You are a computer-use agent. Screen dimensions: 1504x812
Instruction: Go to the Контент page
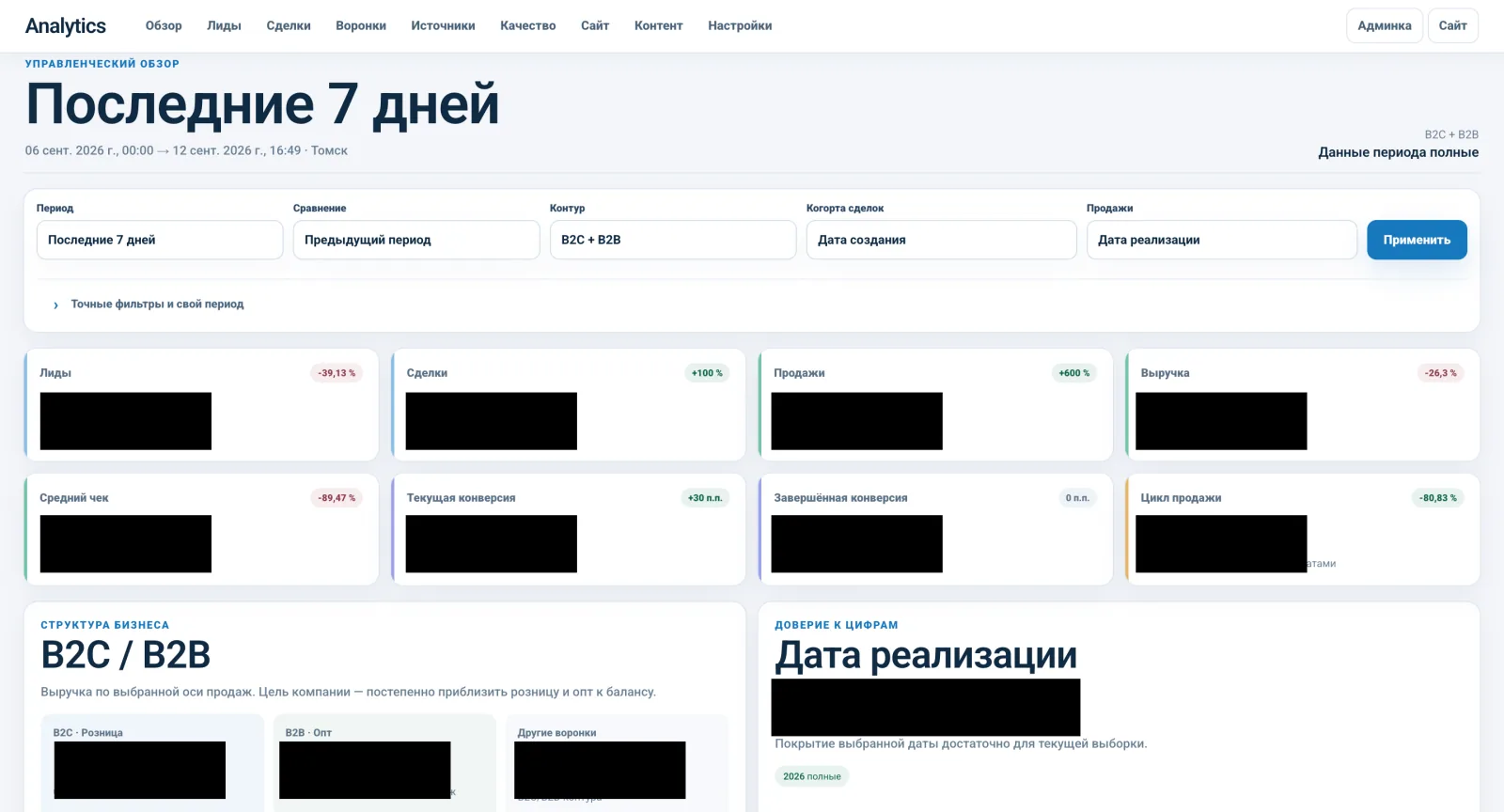tap(658, 26)
